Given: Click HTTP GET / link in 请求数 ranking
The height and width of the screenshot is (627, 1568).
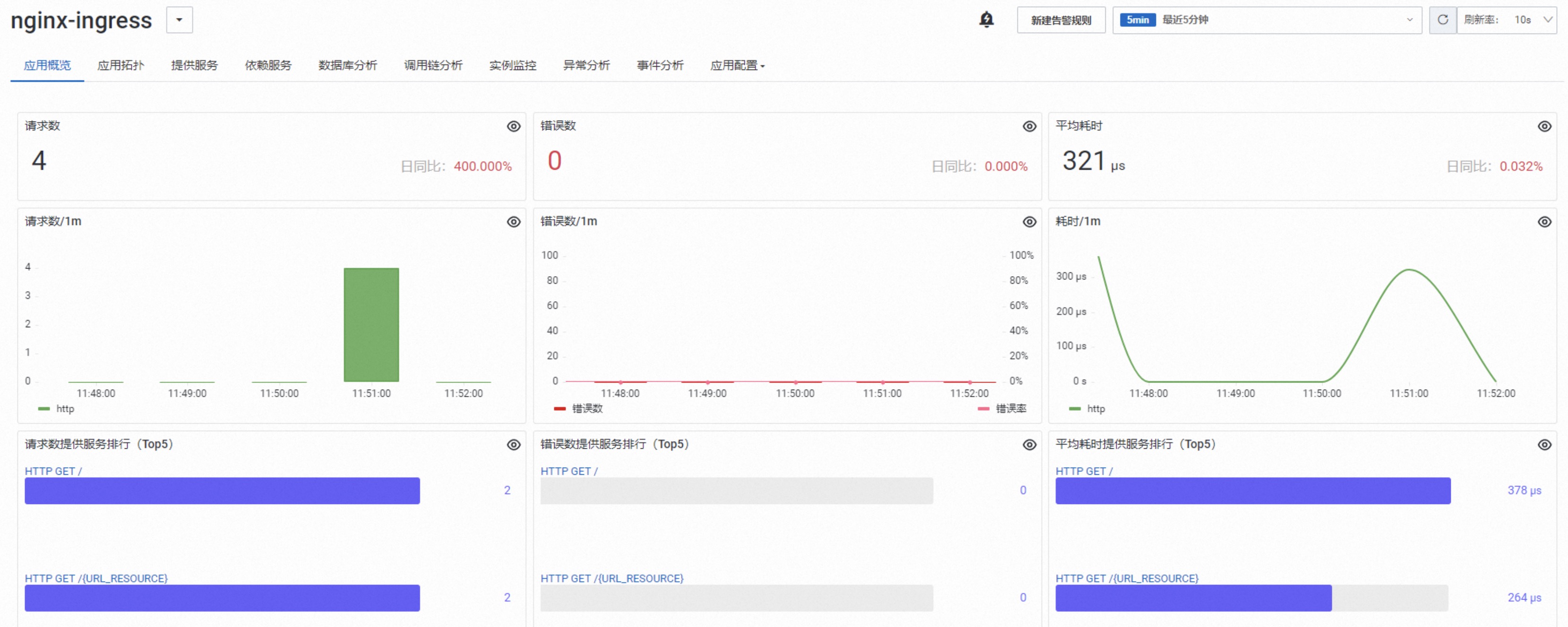Looking at the screenshot, I should click(x=53, y=471).
